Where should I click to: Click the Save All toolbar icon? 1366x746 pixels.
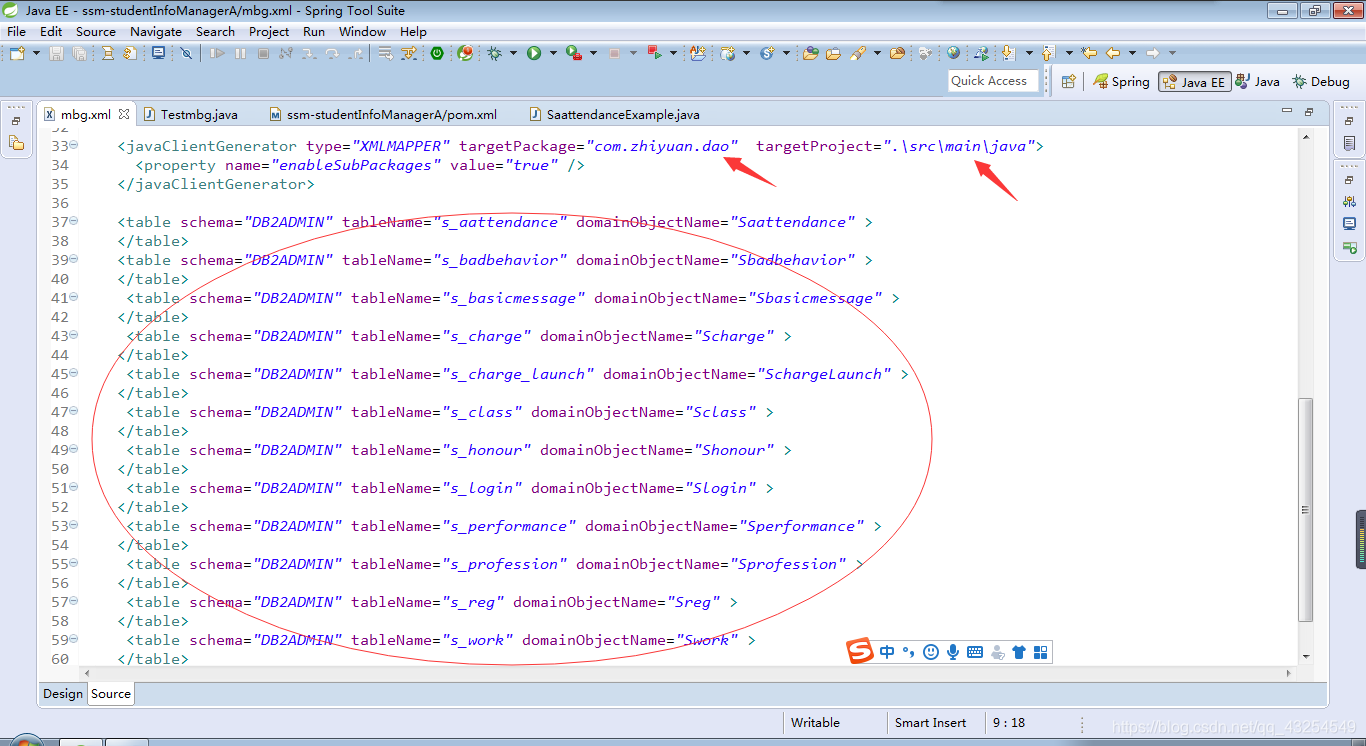click(x=79, y=53)
